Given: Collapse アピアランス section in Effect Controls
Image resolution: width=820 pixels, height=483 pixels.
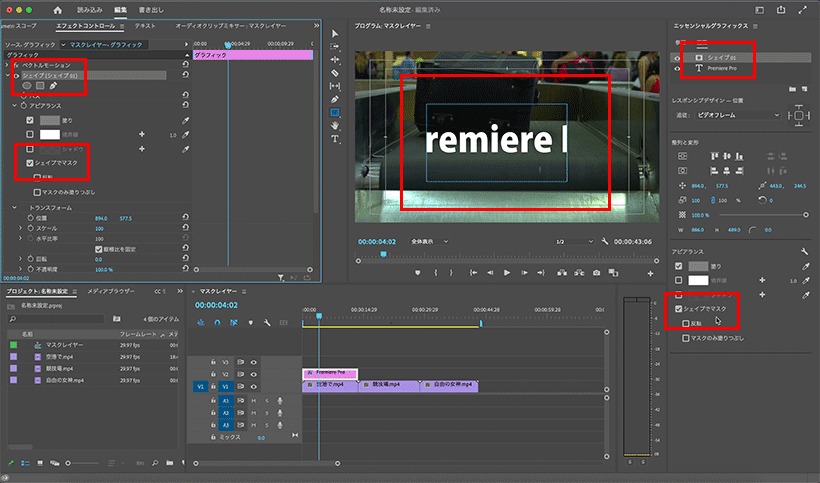Looking at the screenshot, I should (x=14, y=106).
